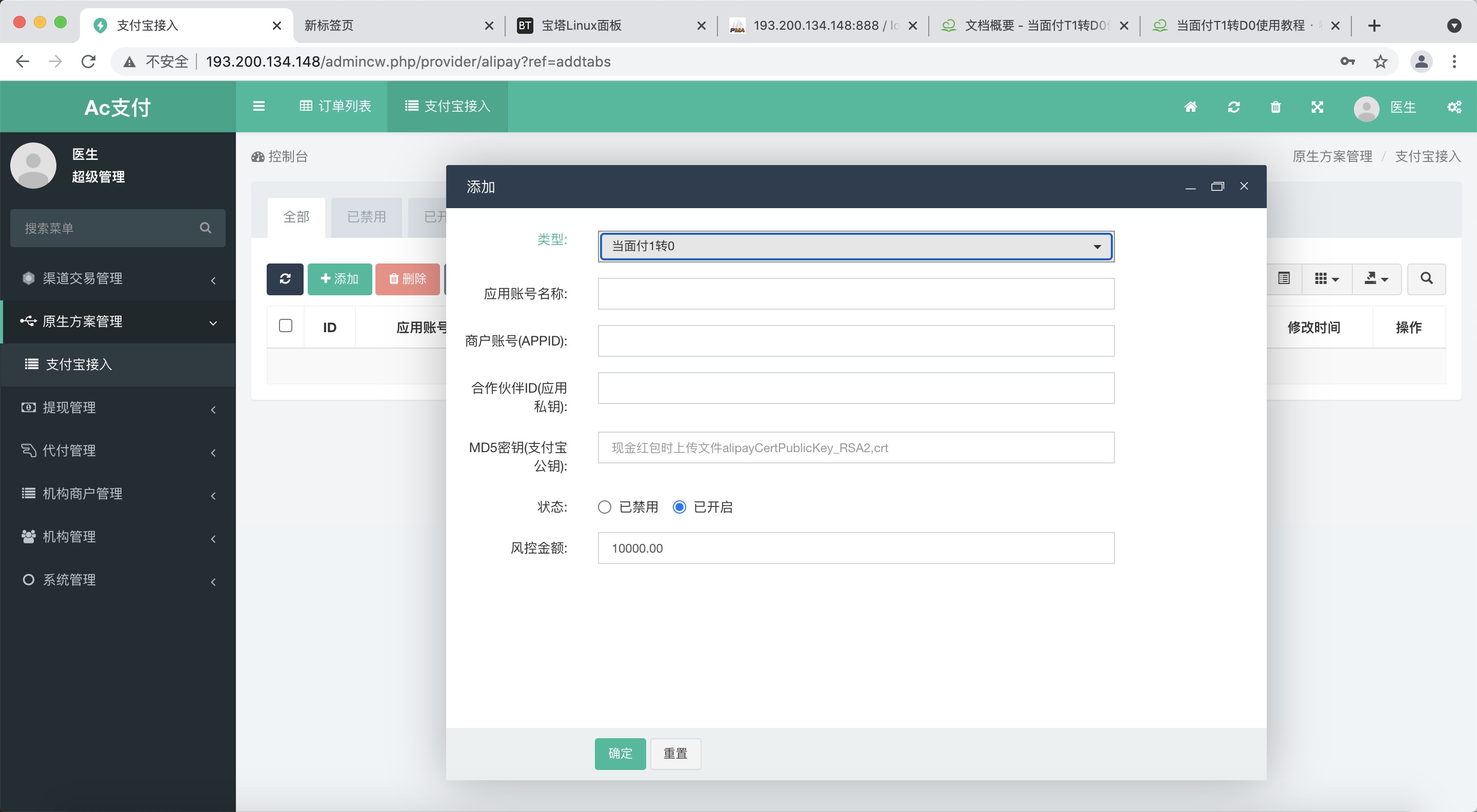Expand 代付管理 sidebar menu
This screenshot has width=1477, height=812.
118,451
